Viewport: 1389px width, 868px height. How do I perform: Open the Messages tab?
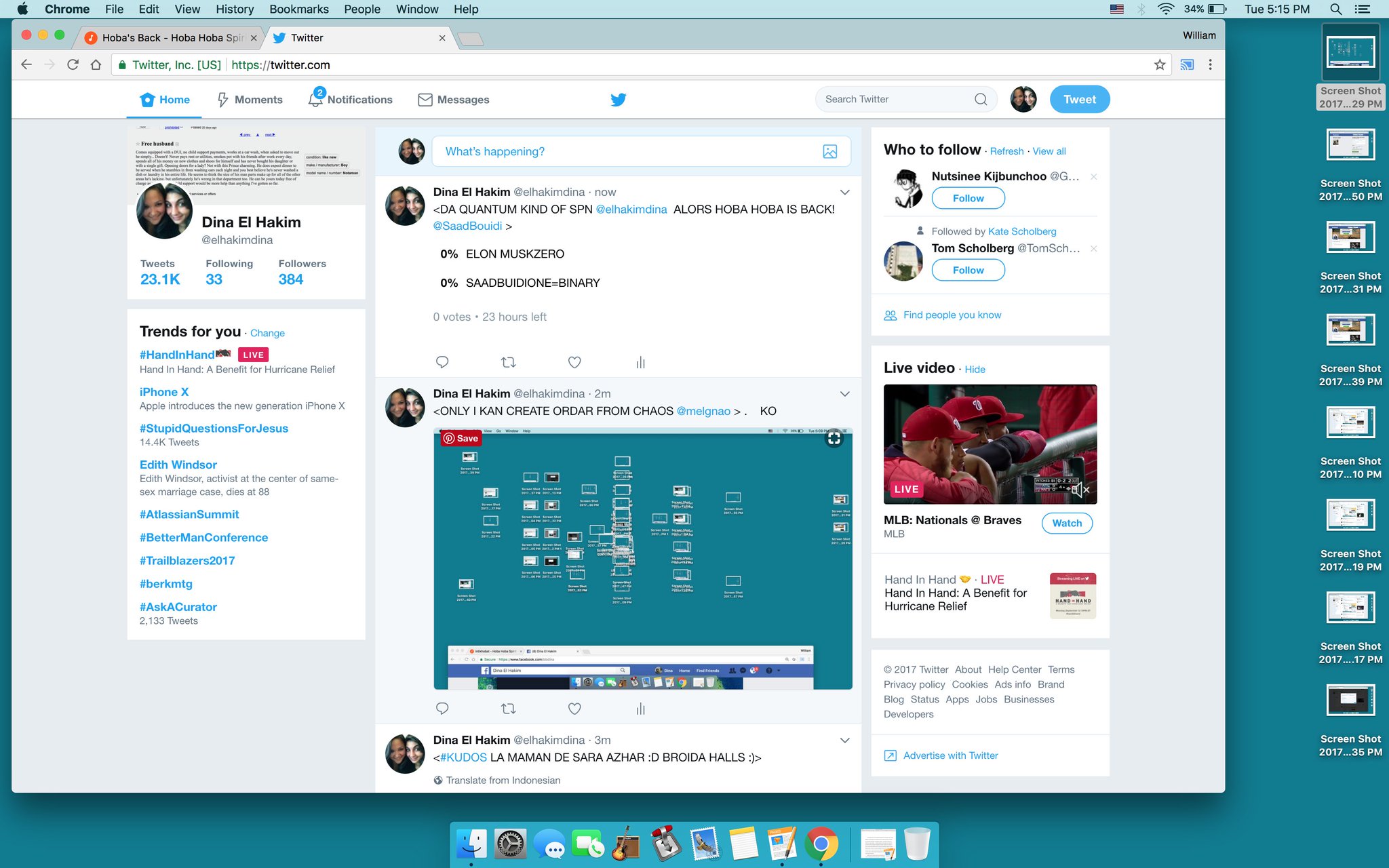click(453, 100)
